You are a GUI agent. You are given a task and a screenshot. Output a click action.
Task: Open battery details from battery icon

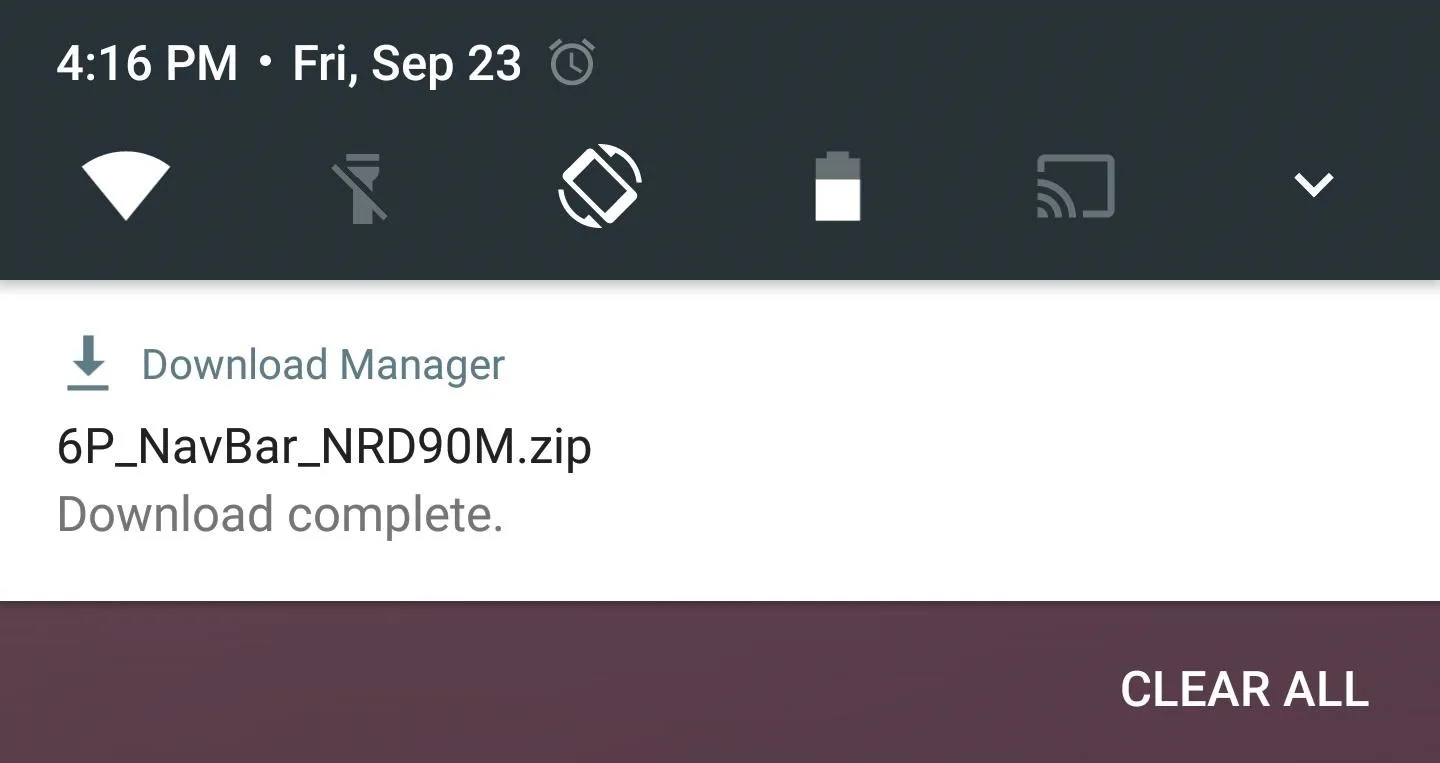click(x=838, y=186)
